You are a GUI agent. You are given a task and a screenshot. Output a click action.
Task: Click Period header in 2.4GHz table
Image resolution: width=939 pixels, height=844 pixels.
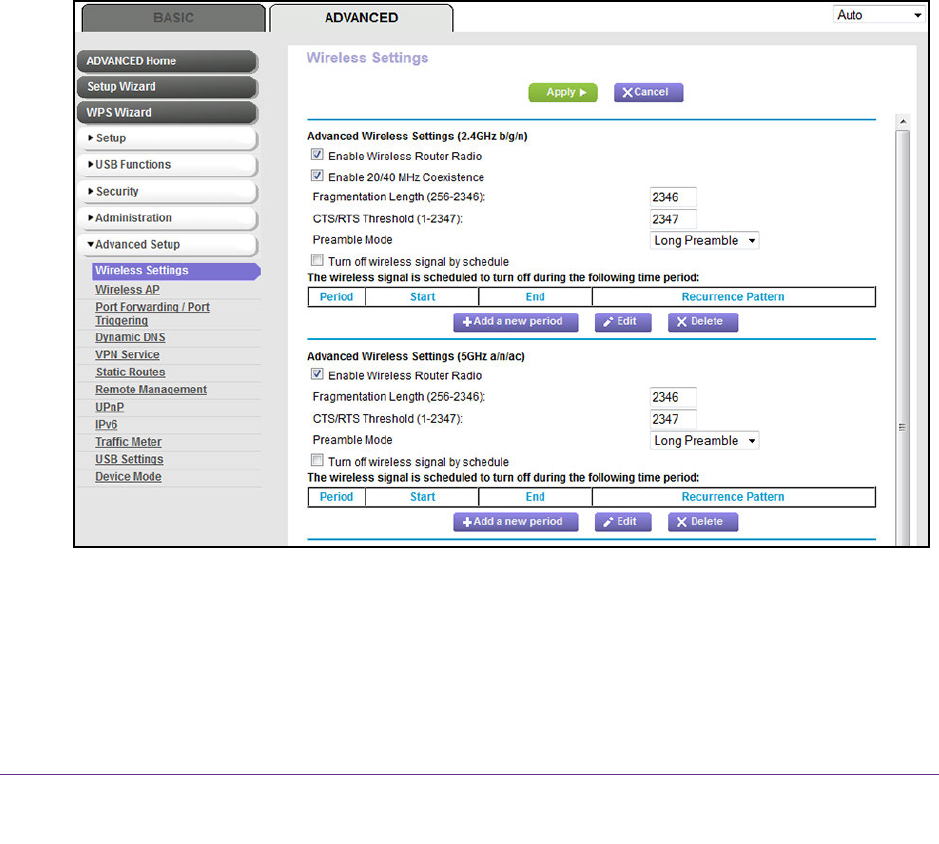(337, 297)
